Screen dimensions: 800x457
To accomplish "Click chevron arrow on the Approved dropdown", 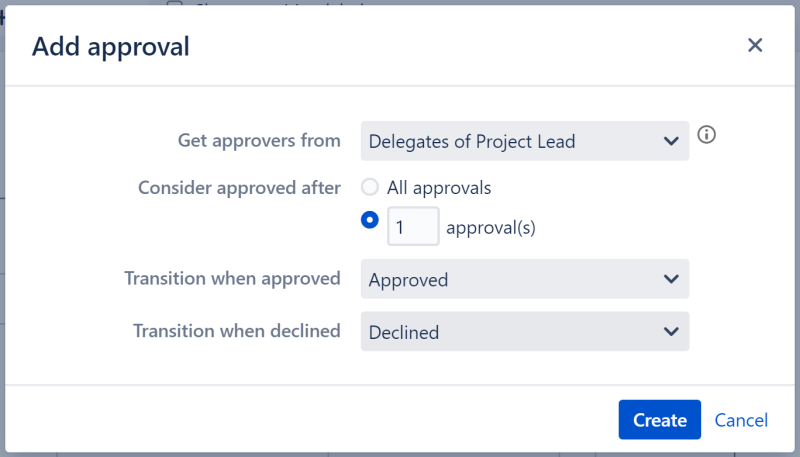I will tap(671, 279).
